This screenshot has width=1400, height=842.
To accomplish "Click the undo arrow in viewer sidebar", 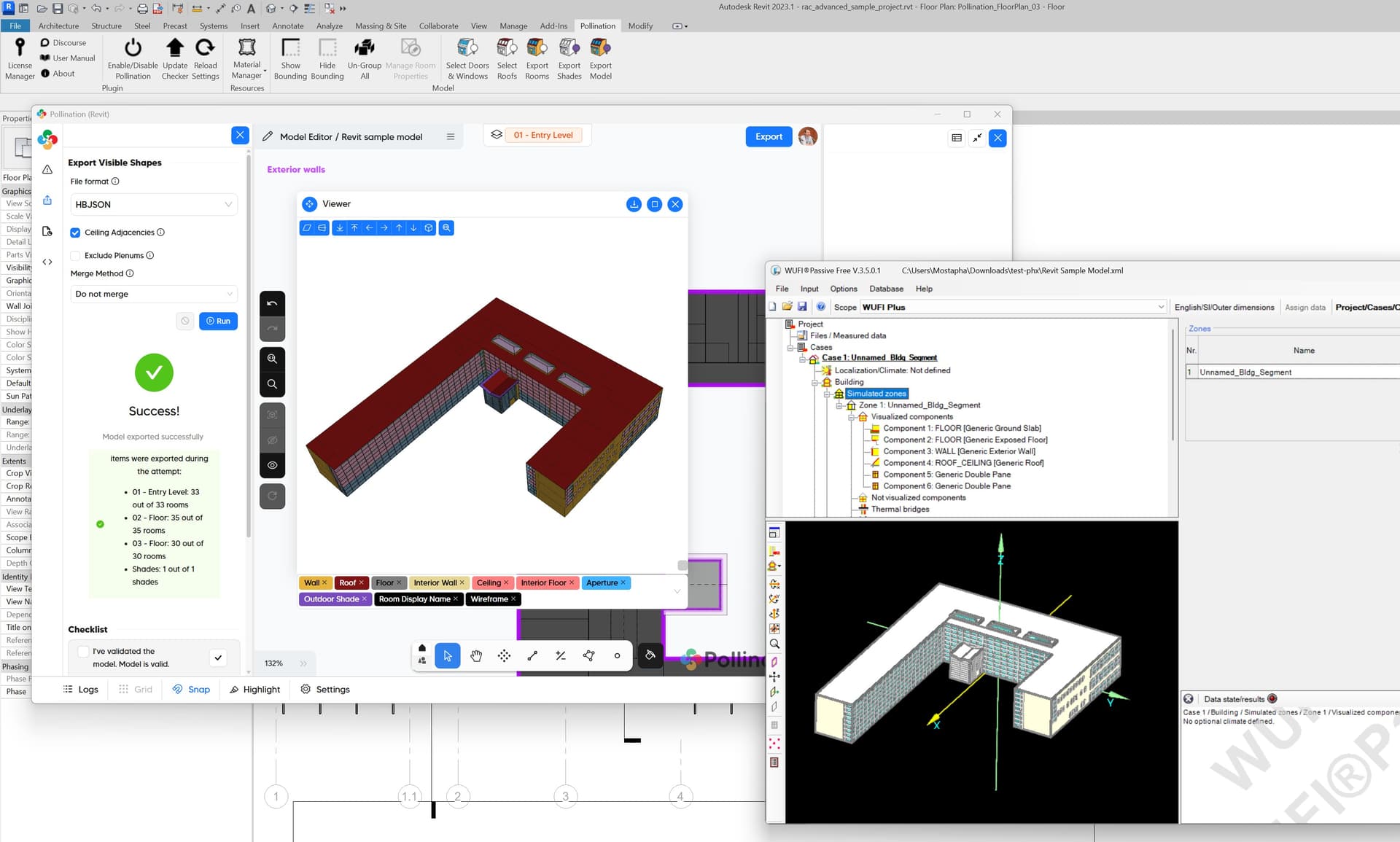I will pos(272,303).
